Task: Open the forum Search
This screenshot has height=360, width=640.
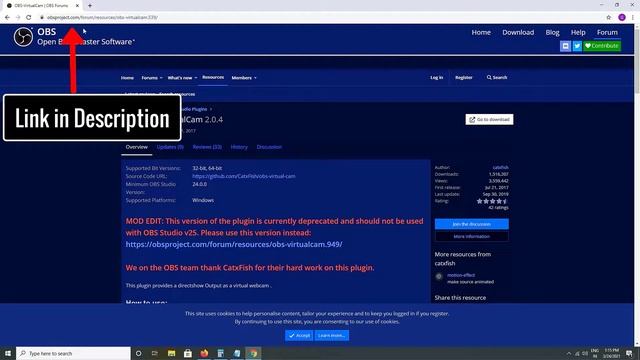Action: pyautogui.click(x=497, y=77)
